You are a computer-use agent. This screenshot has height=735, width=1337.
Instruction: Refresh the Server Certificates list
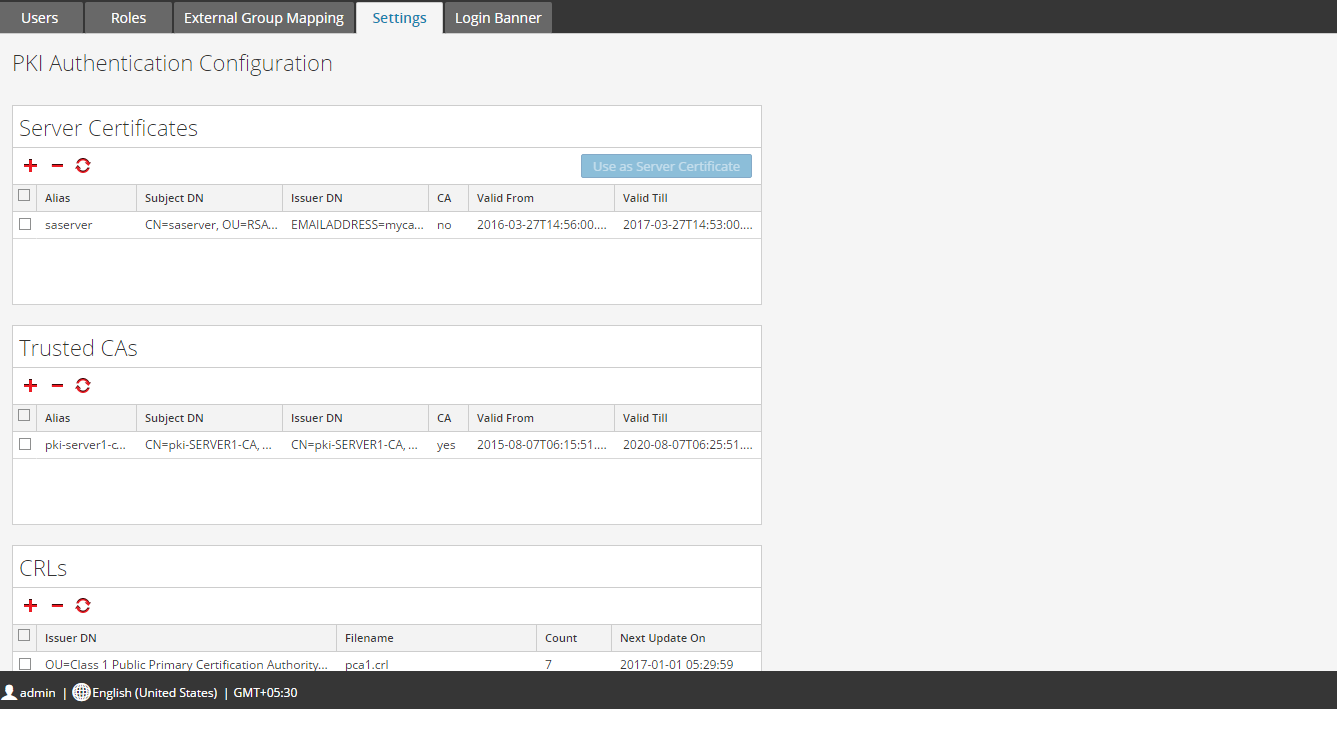[83, 166]
